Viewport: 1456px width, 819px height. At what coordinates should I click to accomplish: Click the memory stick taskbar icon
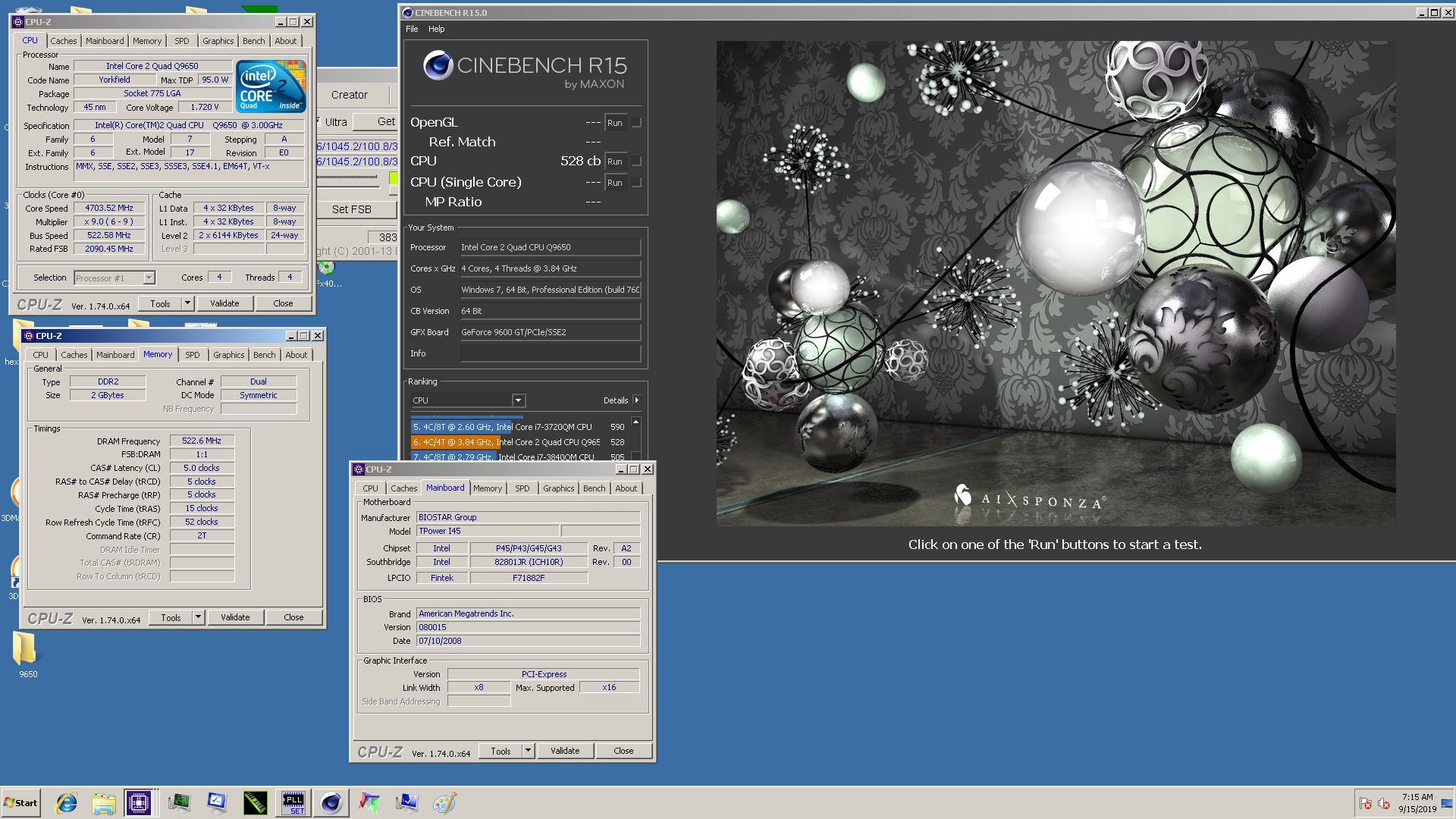(x=255, y=803)
